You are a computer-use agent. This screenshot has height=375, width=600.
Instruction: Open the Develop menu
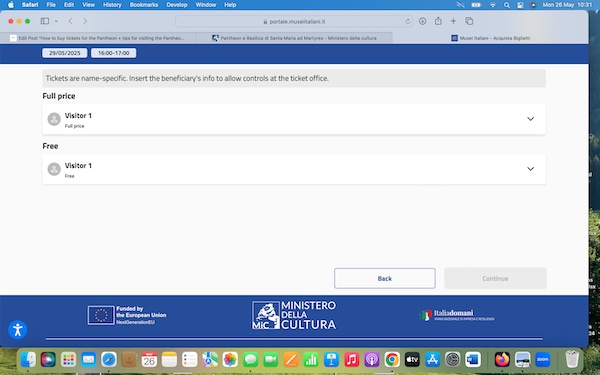tap(177, 5)
